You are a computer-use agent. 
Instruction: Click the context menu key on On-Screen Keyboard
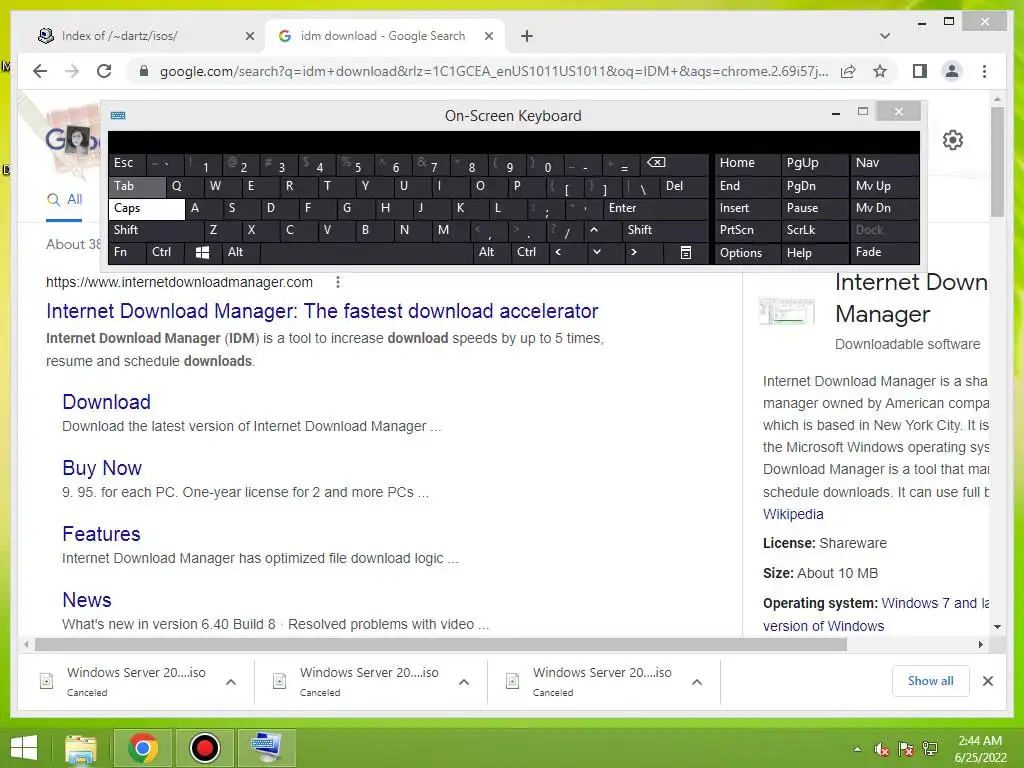(x=685, y=252)
